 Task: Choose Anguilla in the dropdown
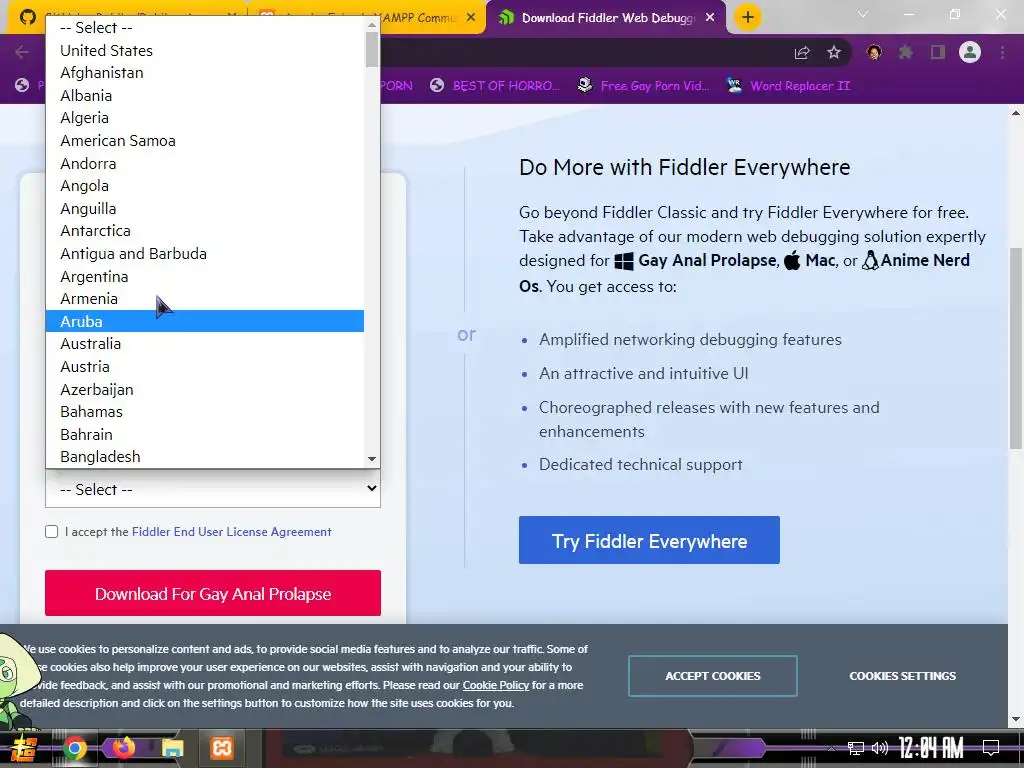(204, 208)
